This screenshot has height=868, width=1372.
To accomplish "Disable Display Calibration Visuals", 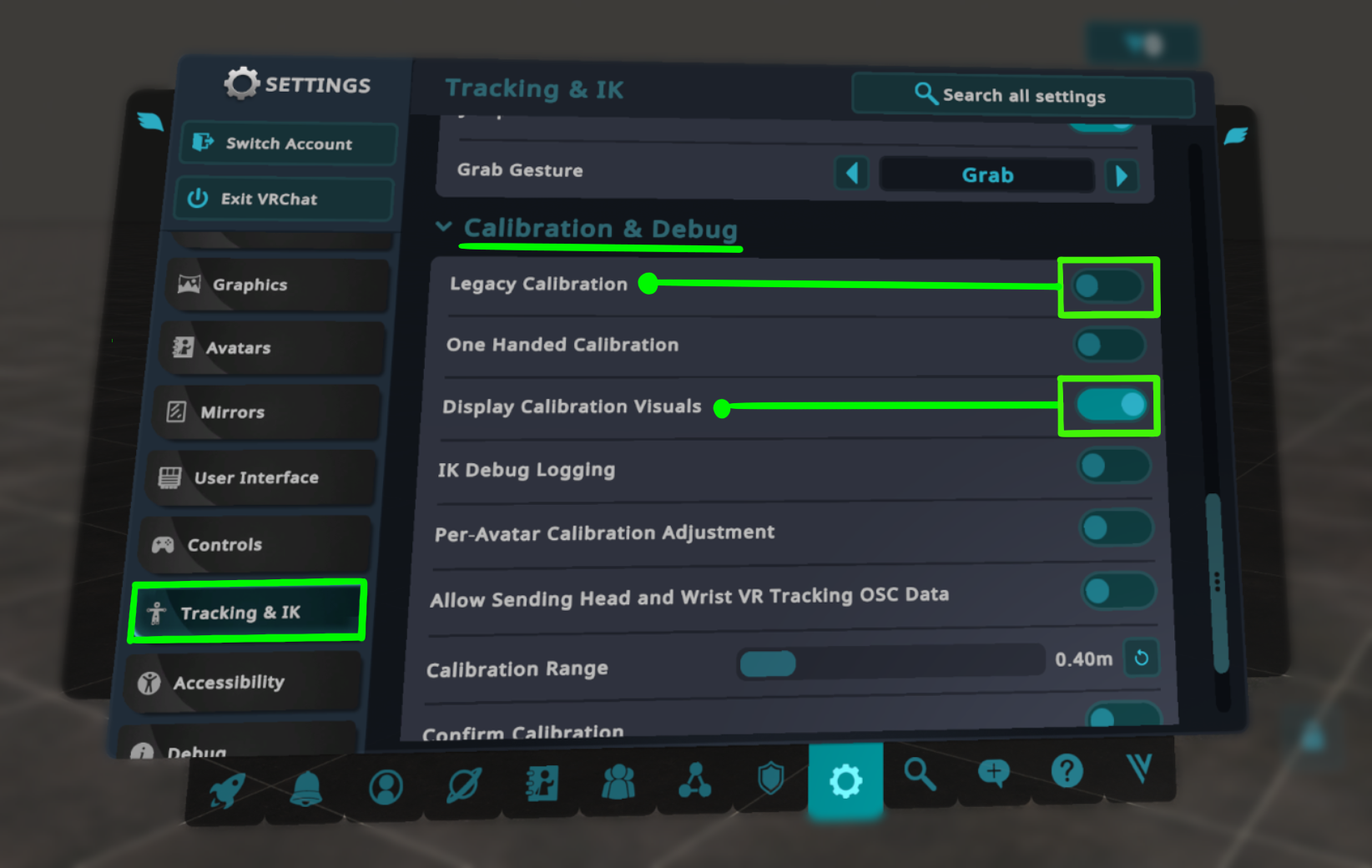I will click(1112, 405).
